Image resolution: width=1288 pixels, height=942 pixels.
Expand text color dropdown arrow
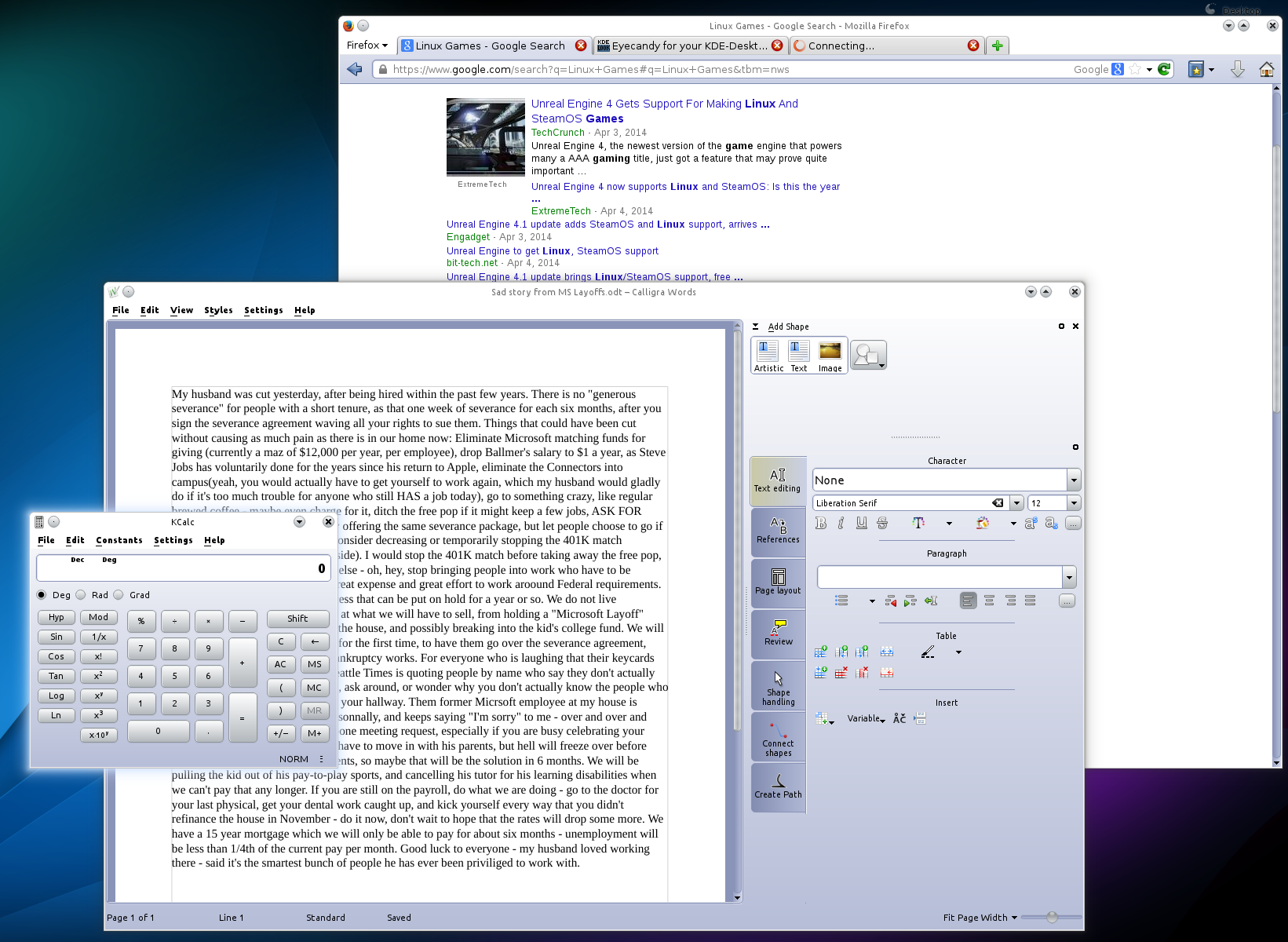pyautogui.click(x=949, y=523)
